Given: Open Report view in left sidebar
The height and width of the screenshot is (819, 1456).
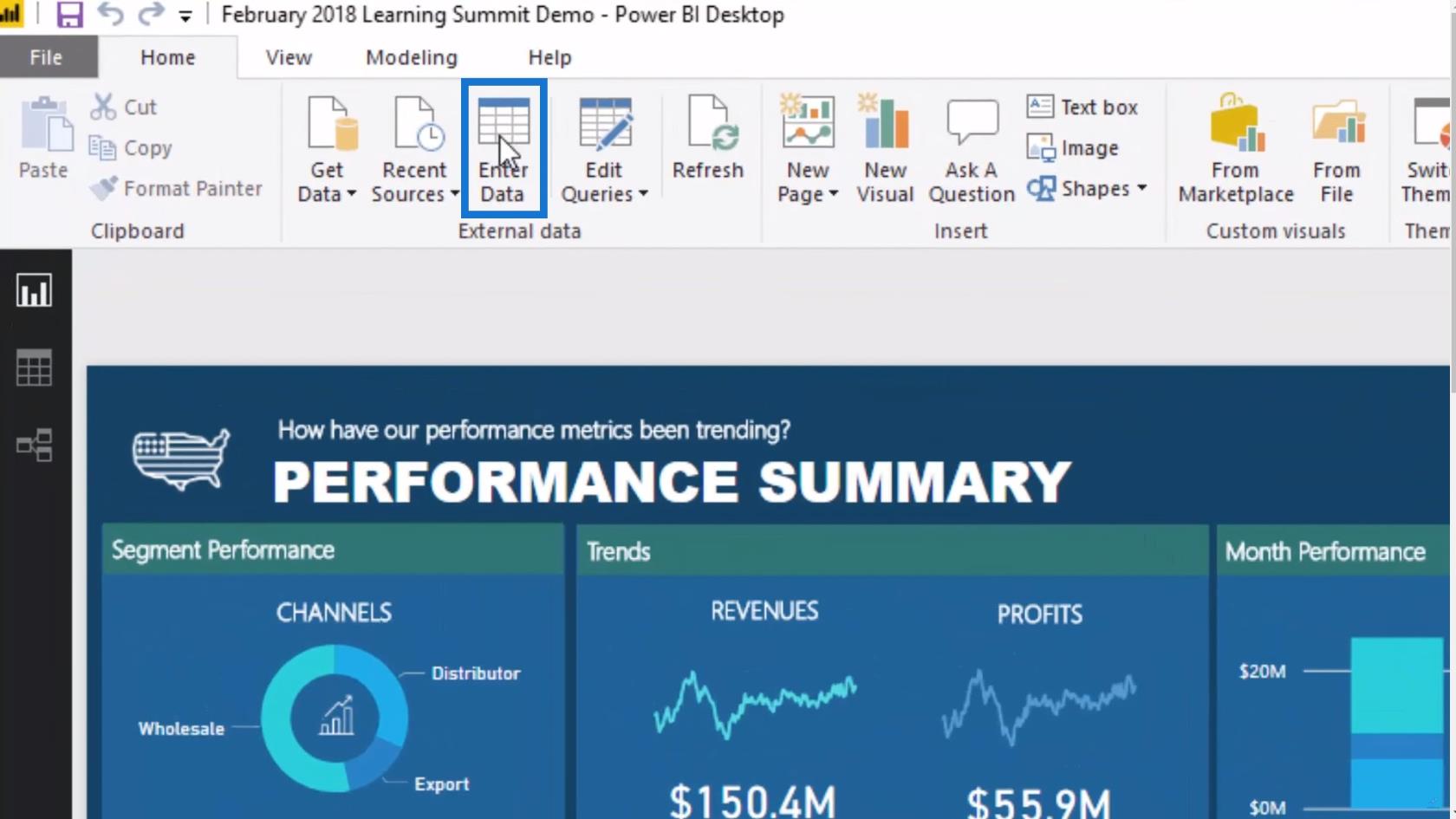Looking at the screenshot, I should coord(34,291).
